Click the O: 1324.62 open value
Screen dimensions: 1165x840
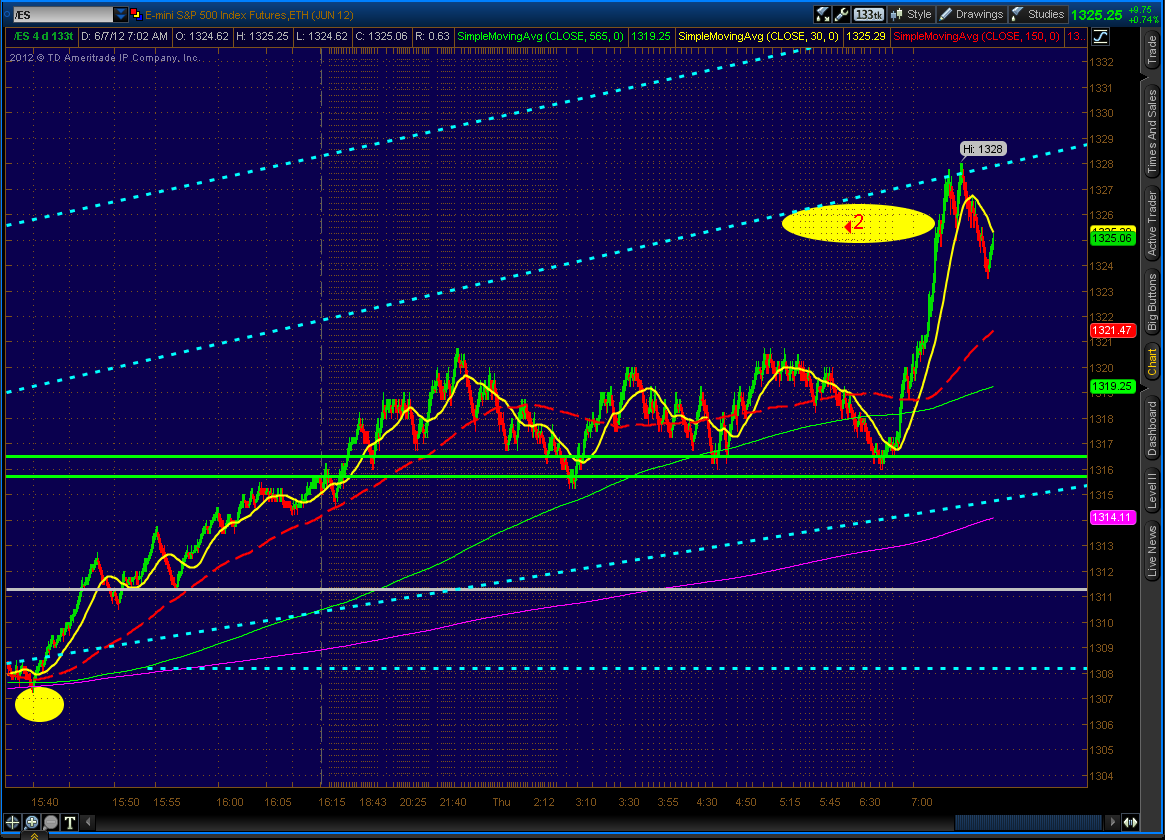202,36
